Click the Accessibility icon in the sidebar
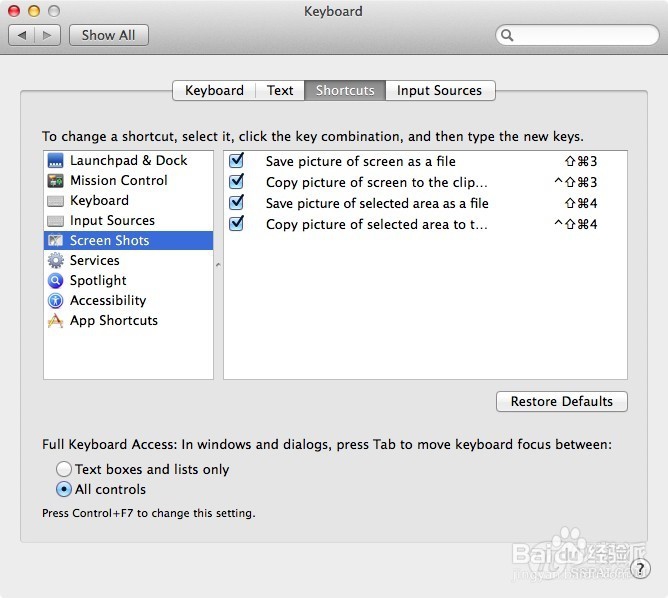Screen dimensions: 668x598 point(55,300)
